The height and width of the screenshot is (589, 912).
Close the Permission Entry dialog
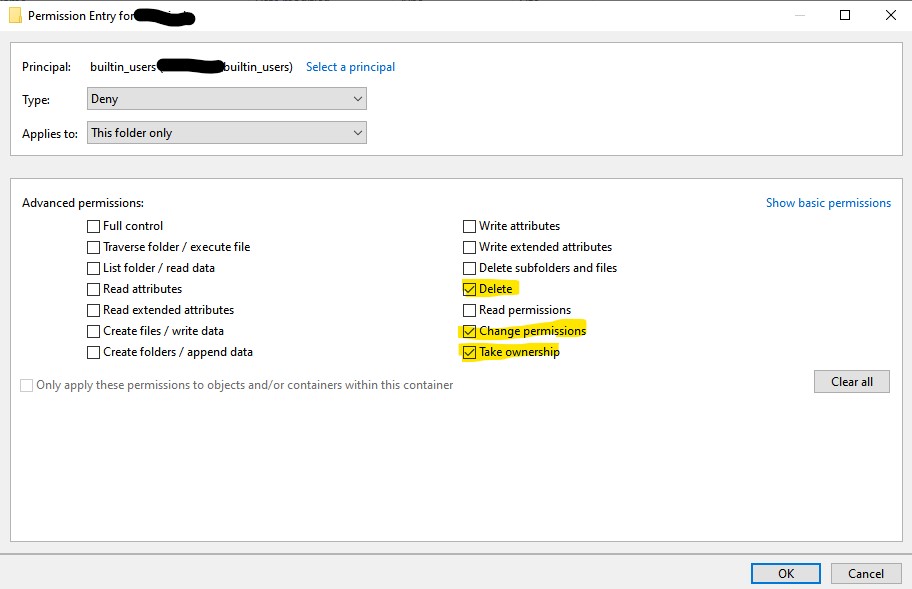pos(890,15)
